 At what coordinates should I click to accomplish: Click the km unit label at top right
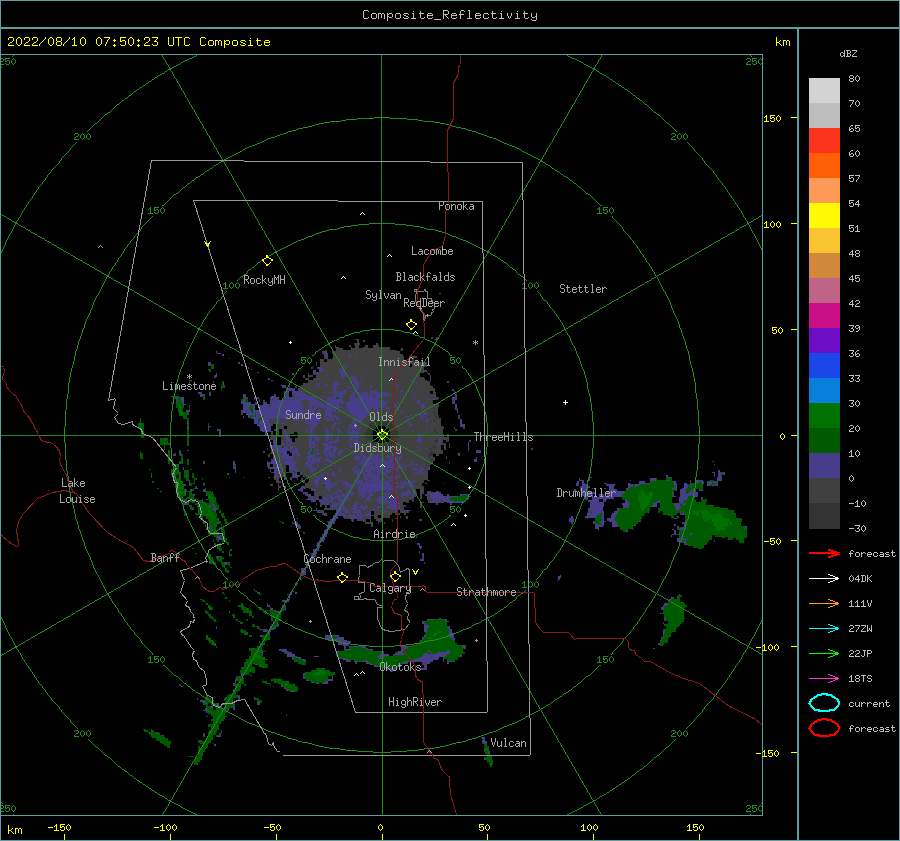(782, 42)
